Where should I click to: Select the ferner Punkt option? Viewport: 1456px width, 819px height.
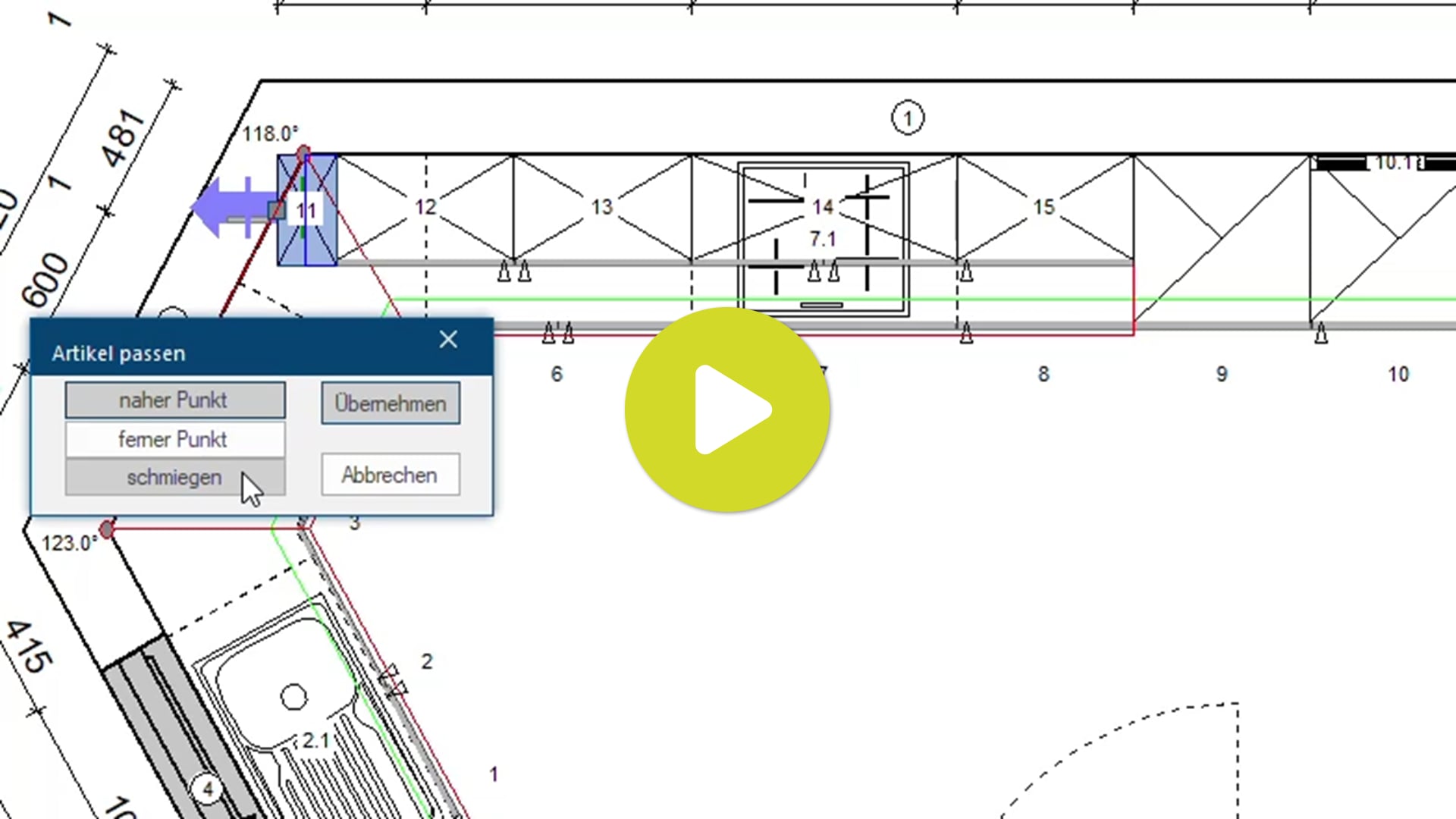(x=174, y=439)
